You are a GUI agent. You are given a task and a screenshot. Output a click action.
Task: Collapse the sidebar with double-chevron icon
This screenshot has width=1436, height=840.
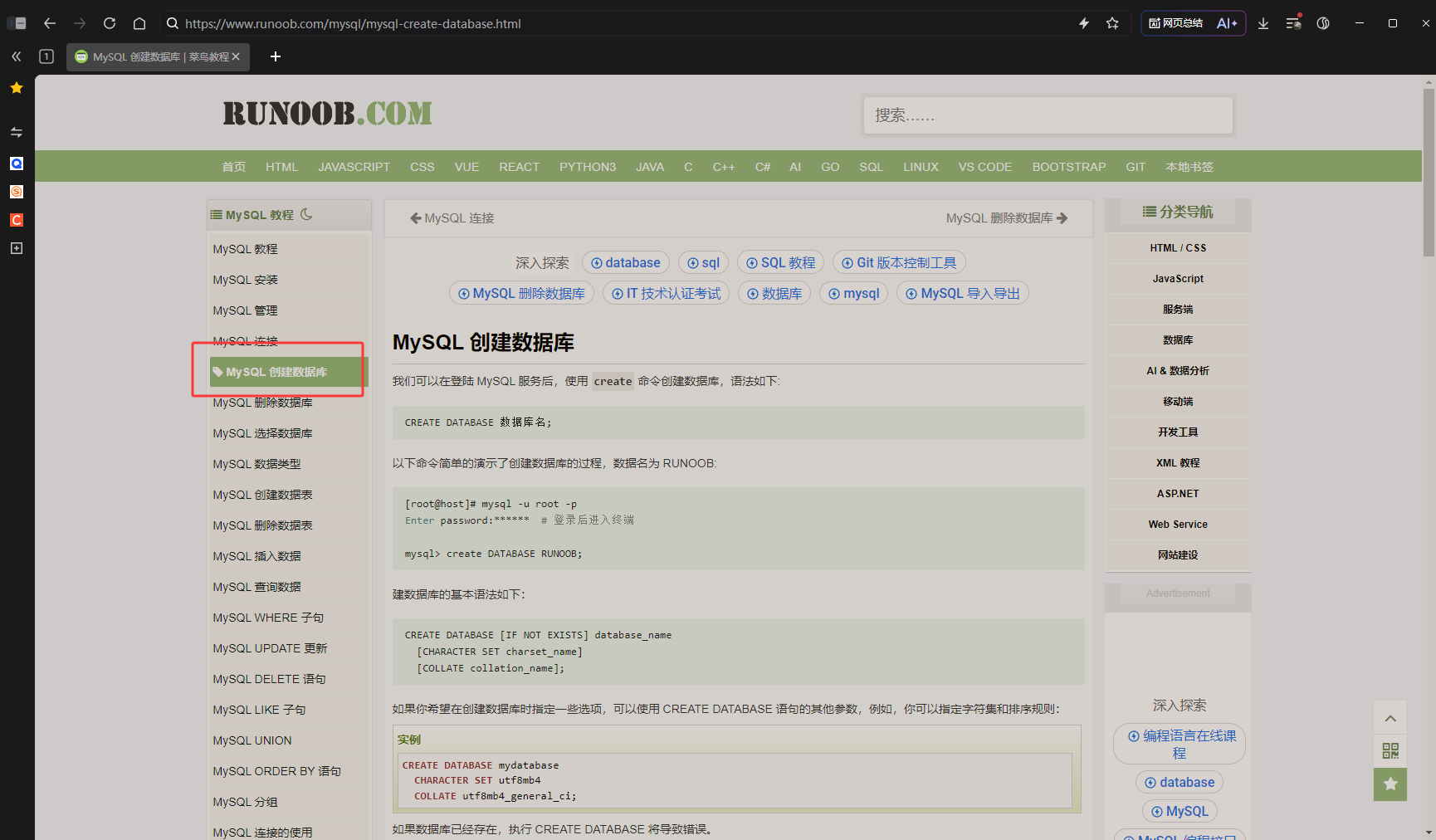click(17, 56)
